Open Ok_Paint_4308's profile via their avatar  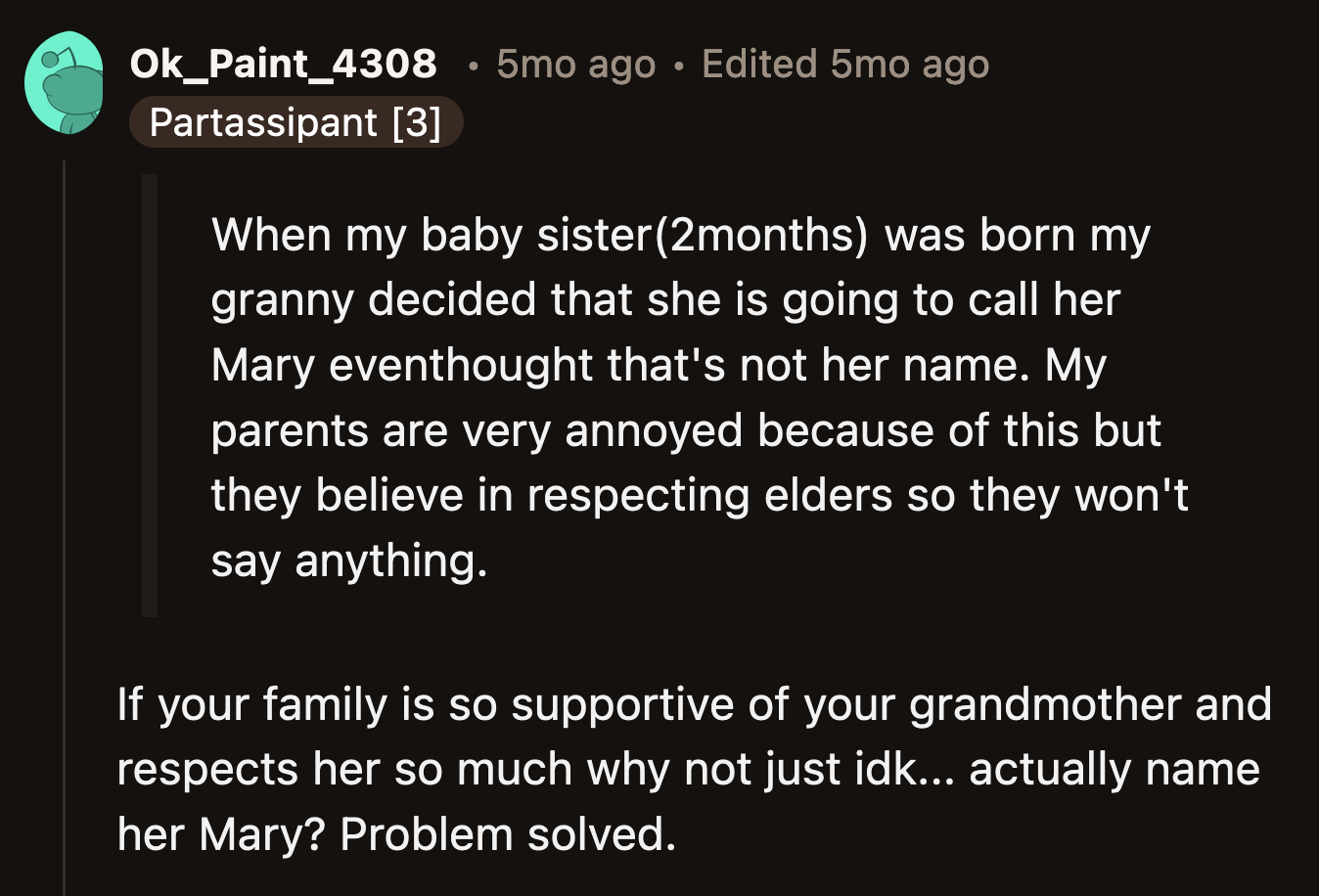[x=66, y=82]
